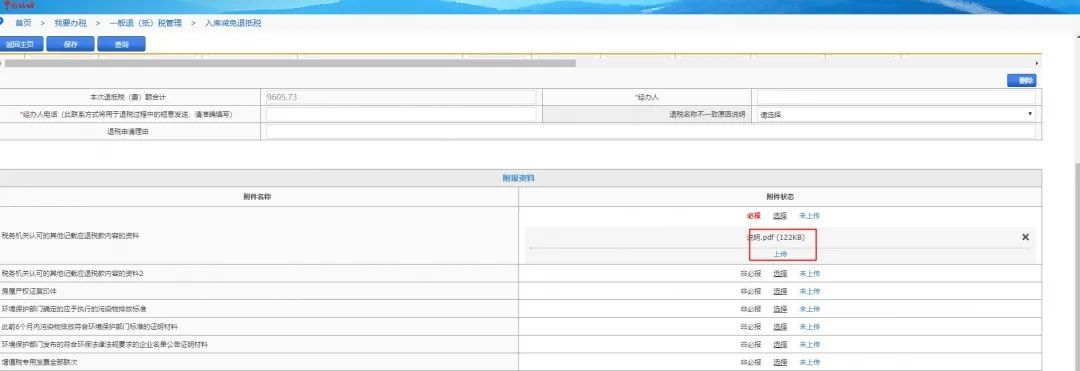
Task: Open 一般退(抵)税管理 breadcrumb item
Action: (x=145, y=23)
